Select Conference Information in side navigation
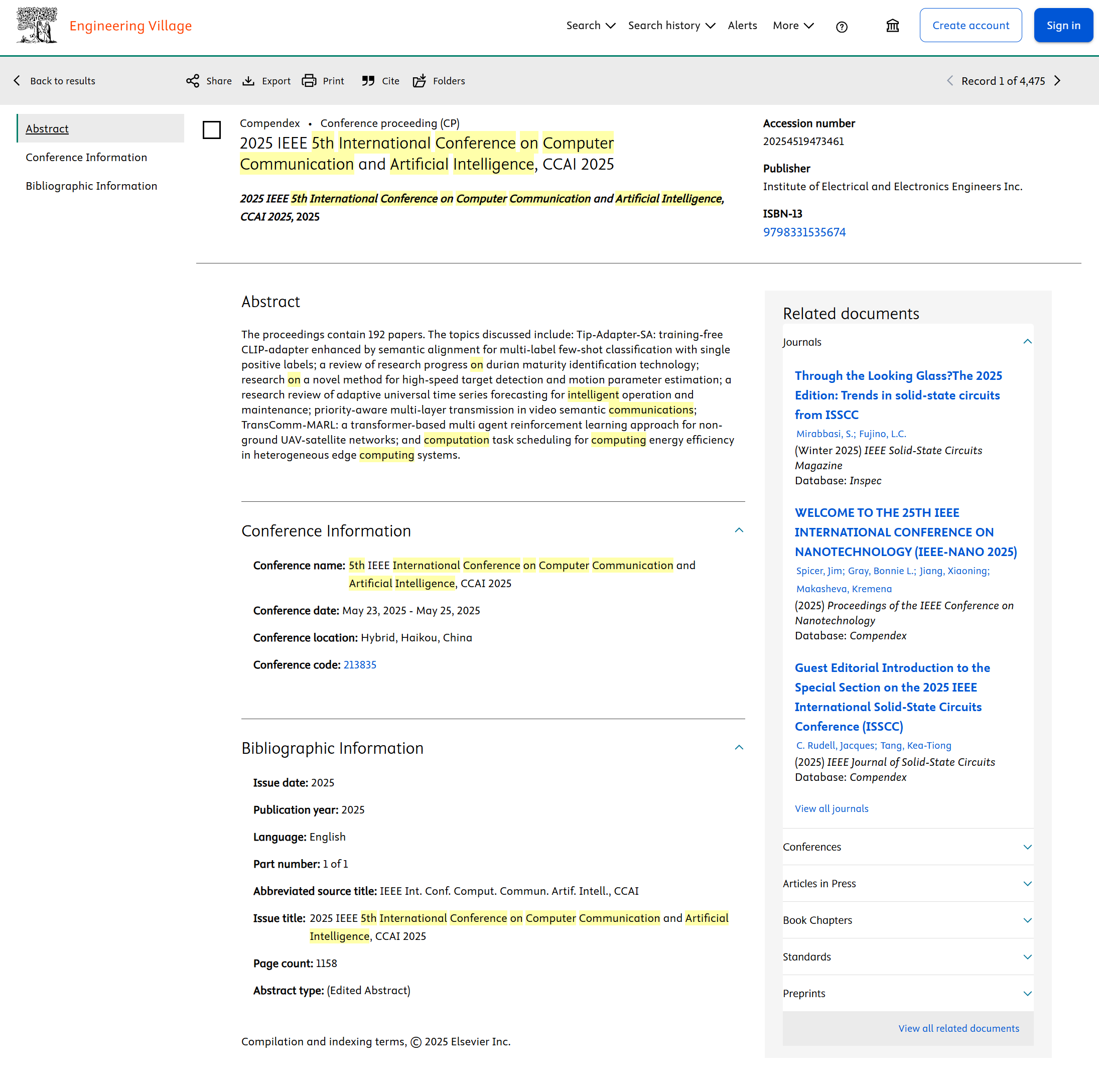This screenshot has height=1092, width=1099. 86,157
